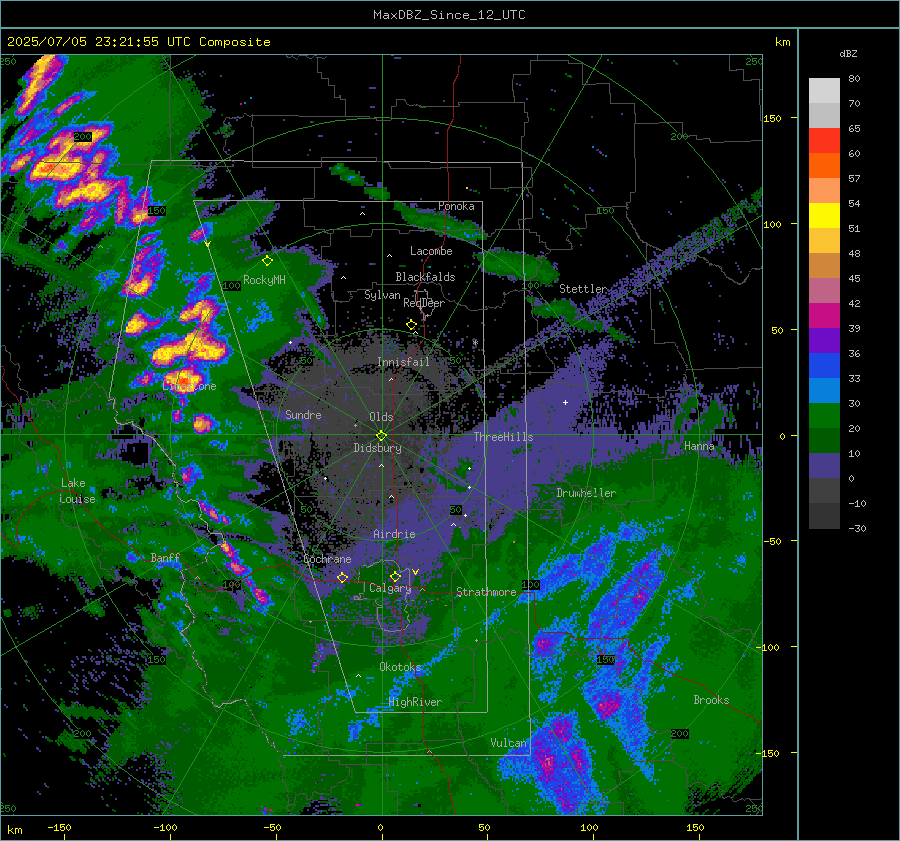The image size is (900, 841).
Task: Click the yellow diamond marker under Cochrane label
Action: (342, 577)
